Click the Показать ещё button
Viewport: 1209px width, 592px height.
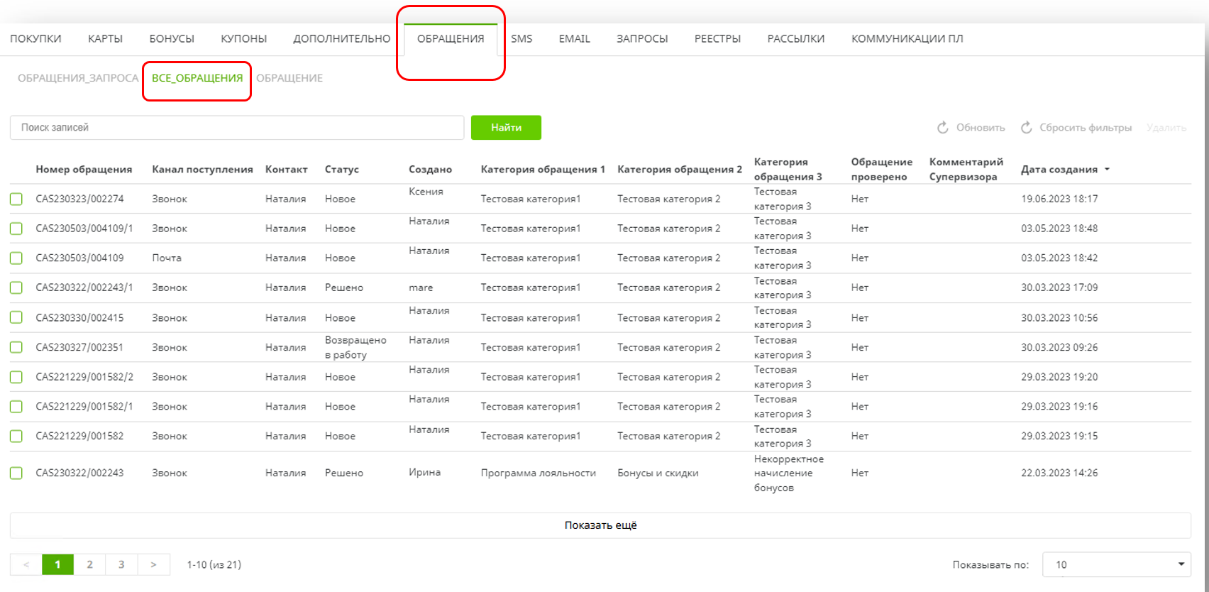point(600,526)
